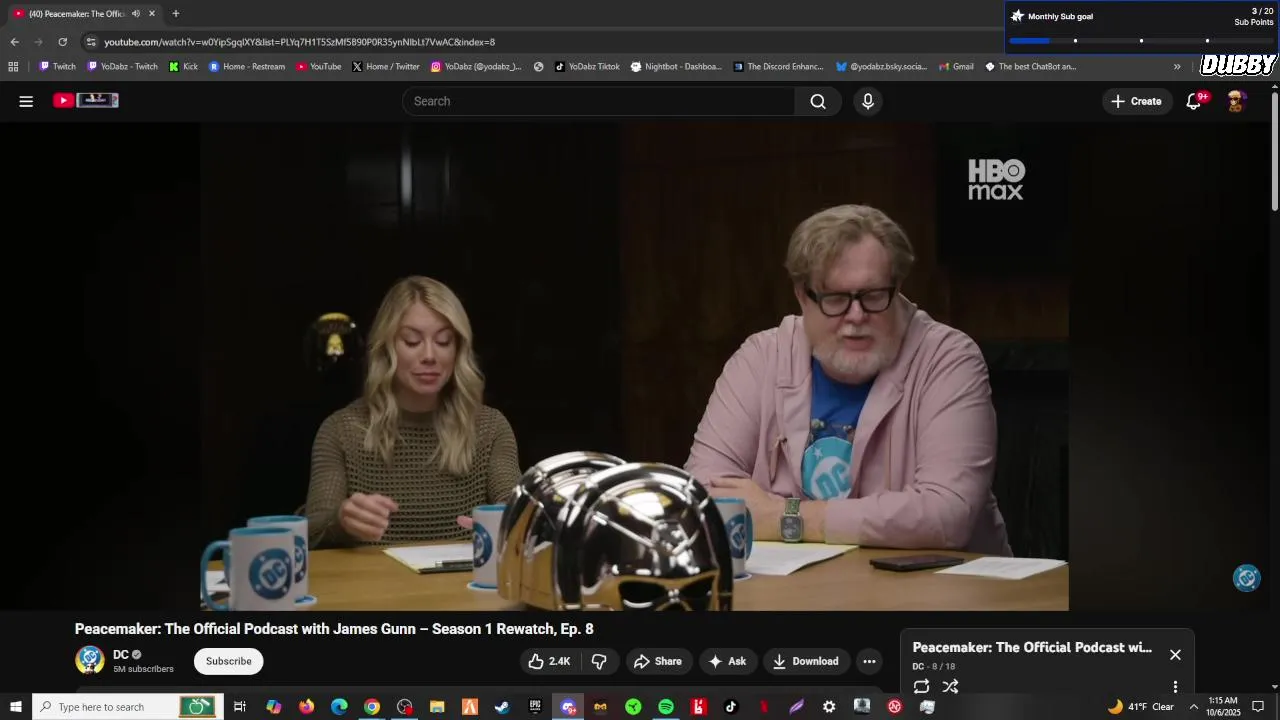Show hidden system tray icons
The height and width of the screenshot is (720, 1280).
[x=1193, y=707]
